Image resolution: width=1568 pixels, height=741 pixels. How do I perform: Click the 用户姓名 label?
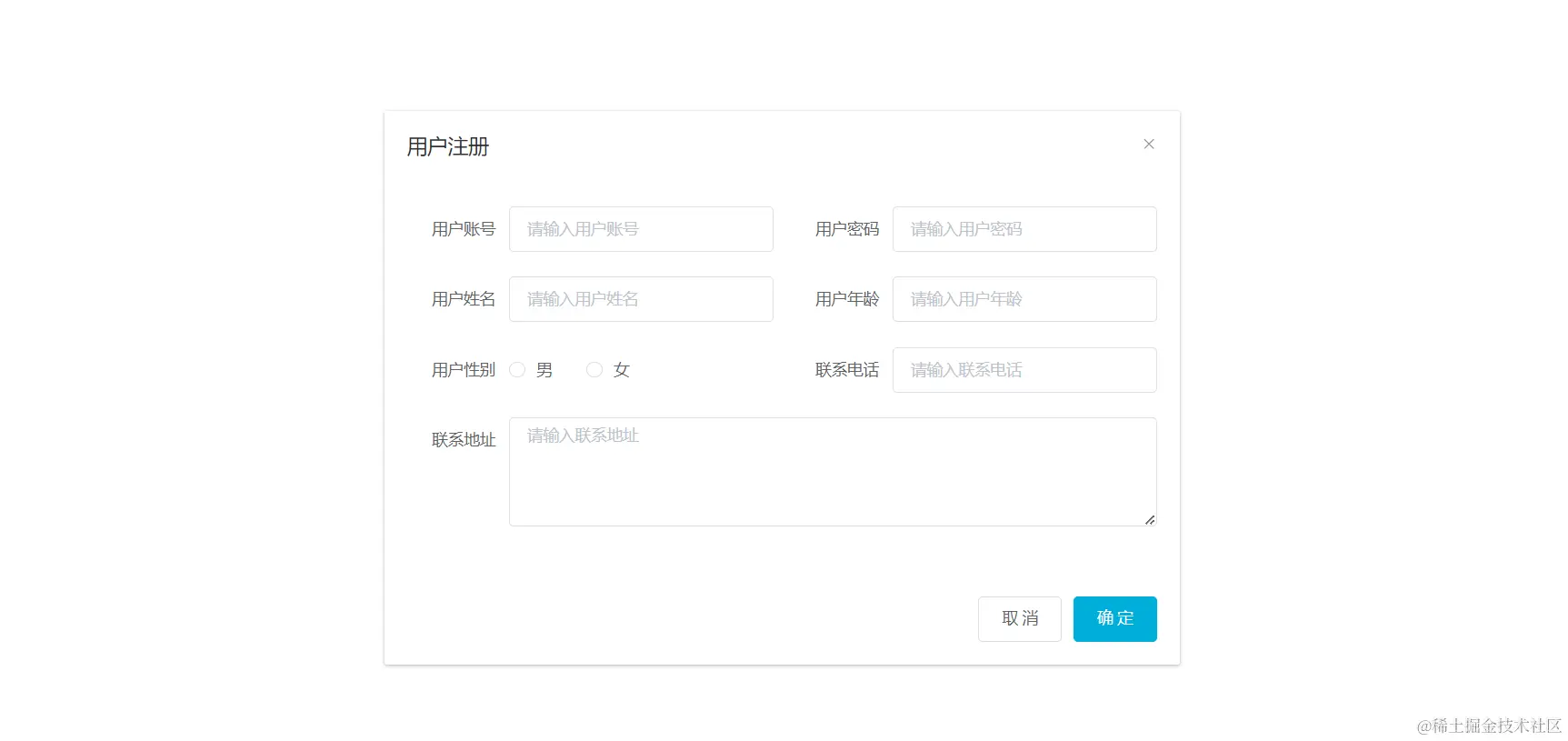464,299
